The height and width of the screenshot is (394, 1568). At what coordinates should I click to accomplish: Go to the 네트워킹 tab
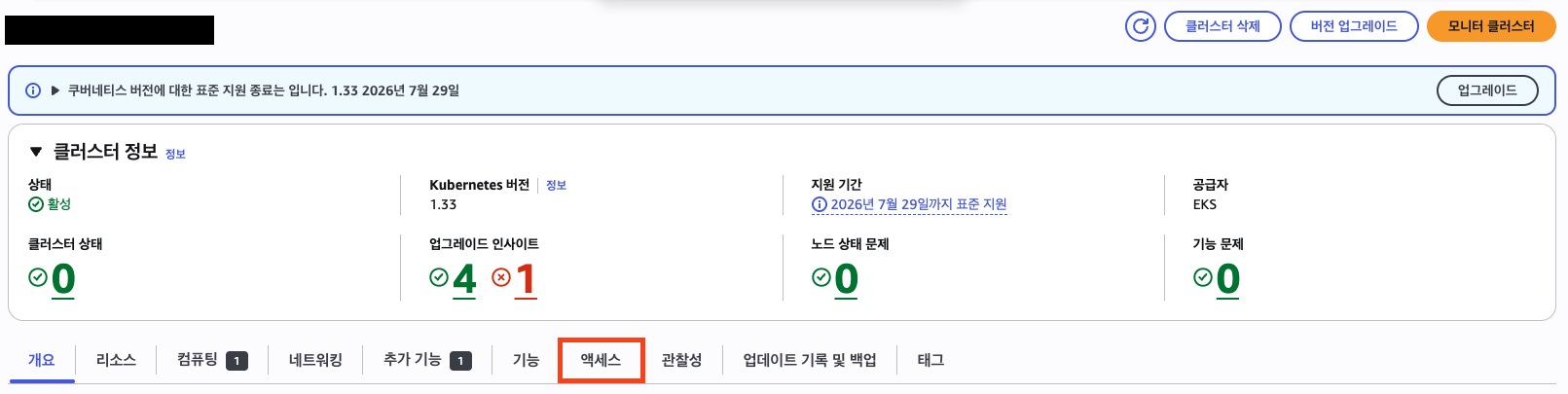pyautogui.click(x=315, y=360)
